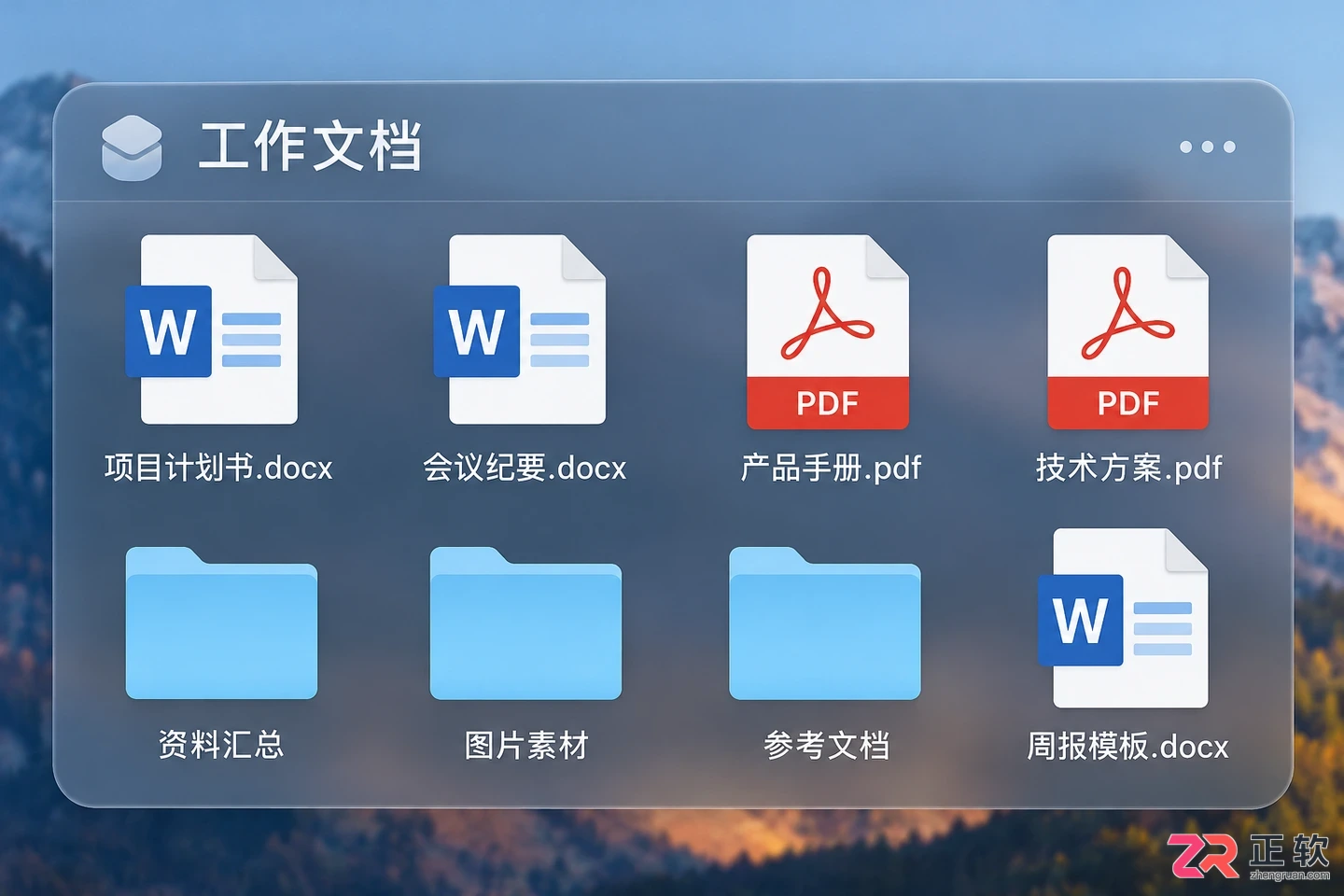This screenshot has width=1344, height=896.
Task: Select the 参考文档 folder name label
Action: click(826, 745)
